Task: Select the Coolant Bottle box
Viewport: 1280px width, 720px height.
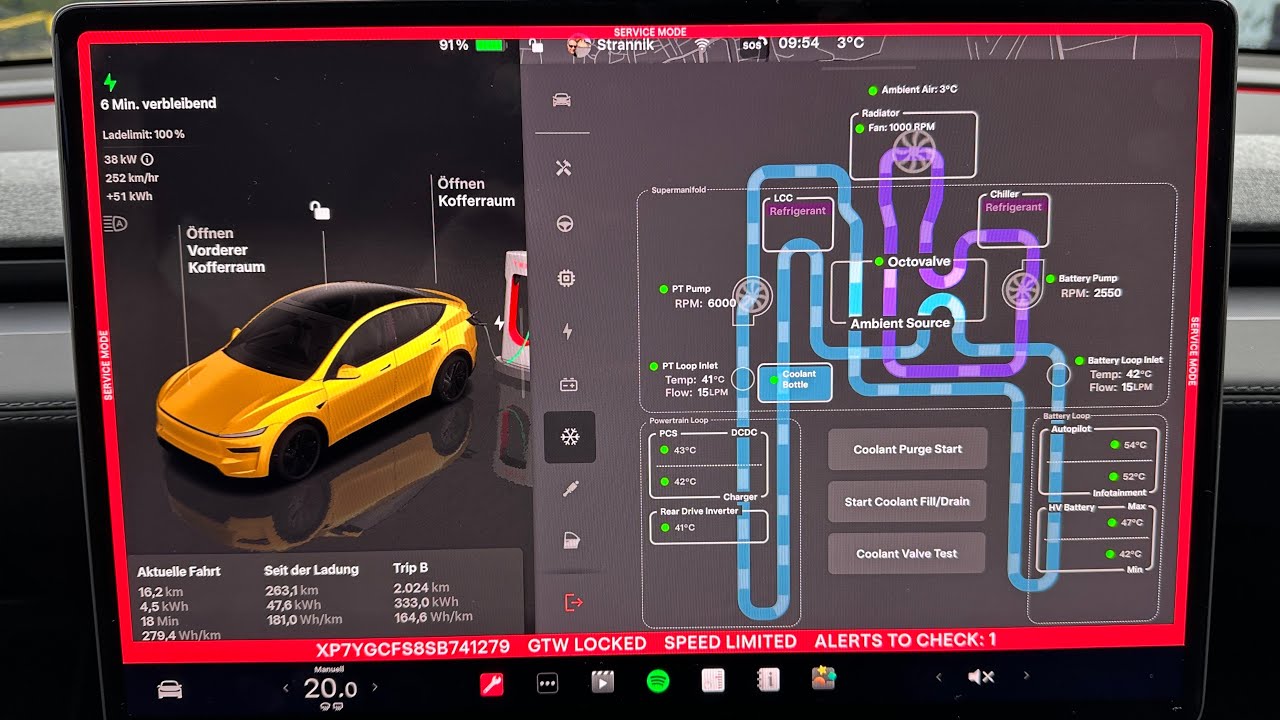Action: pyautogui.click(x=795, y=383)
